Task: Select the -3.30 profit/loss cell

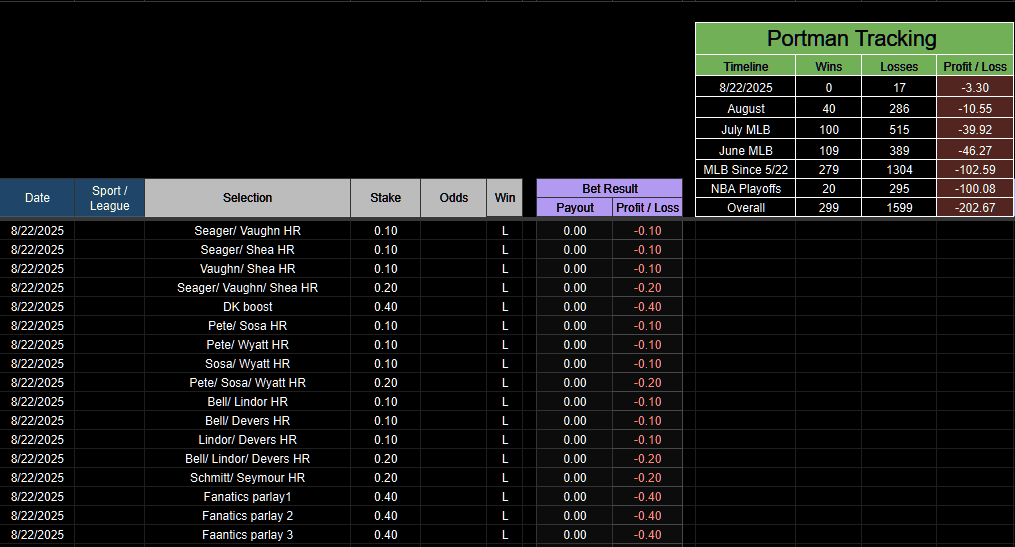Action: 975,87
